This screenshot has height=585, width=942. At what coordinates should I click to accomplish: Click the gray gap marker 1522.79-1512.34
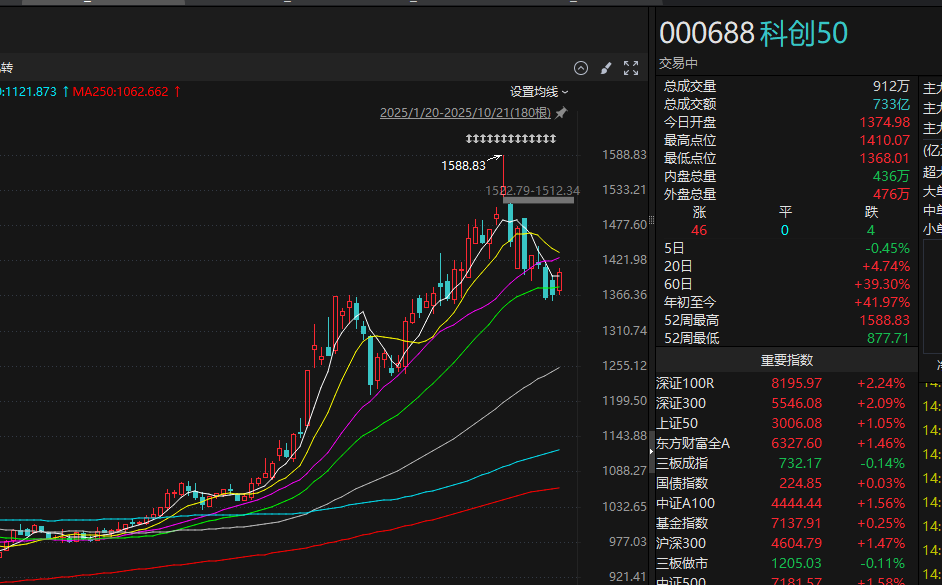point(538,200)
